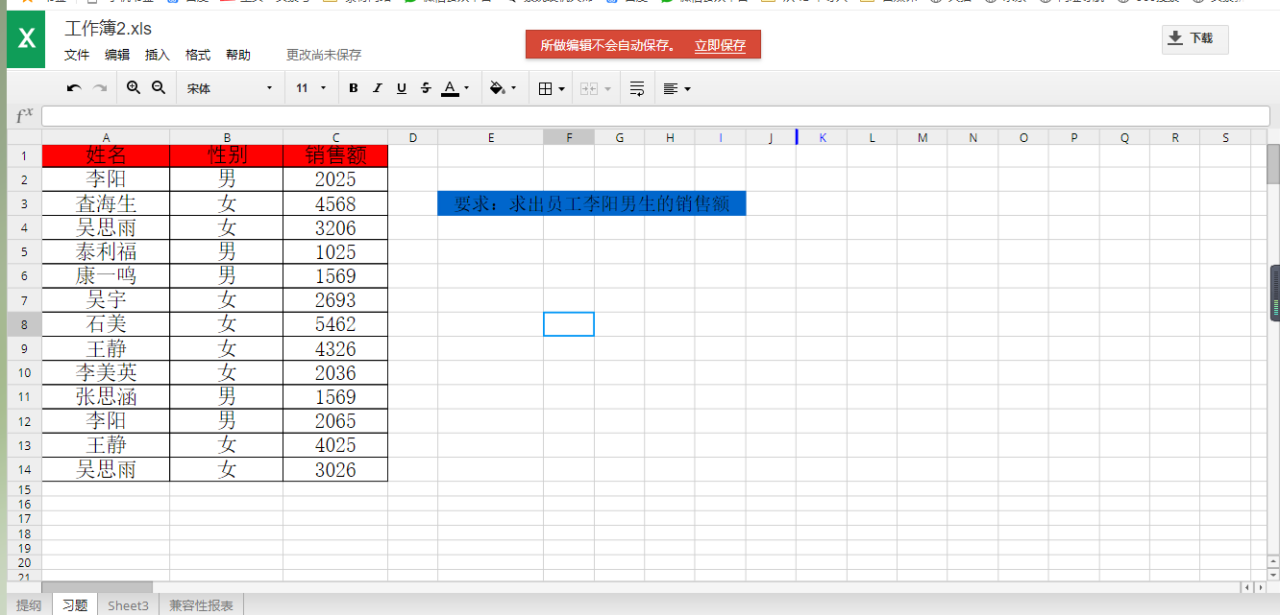Click the 下载 download button
Screen dimensions: 1280x615
1195,39
